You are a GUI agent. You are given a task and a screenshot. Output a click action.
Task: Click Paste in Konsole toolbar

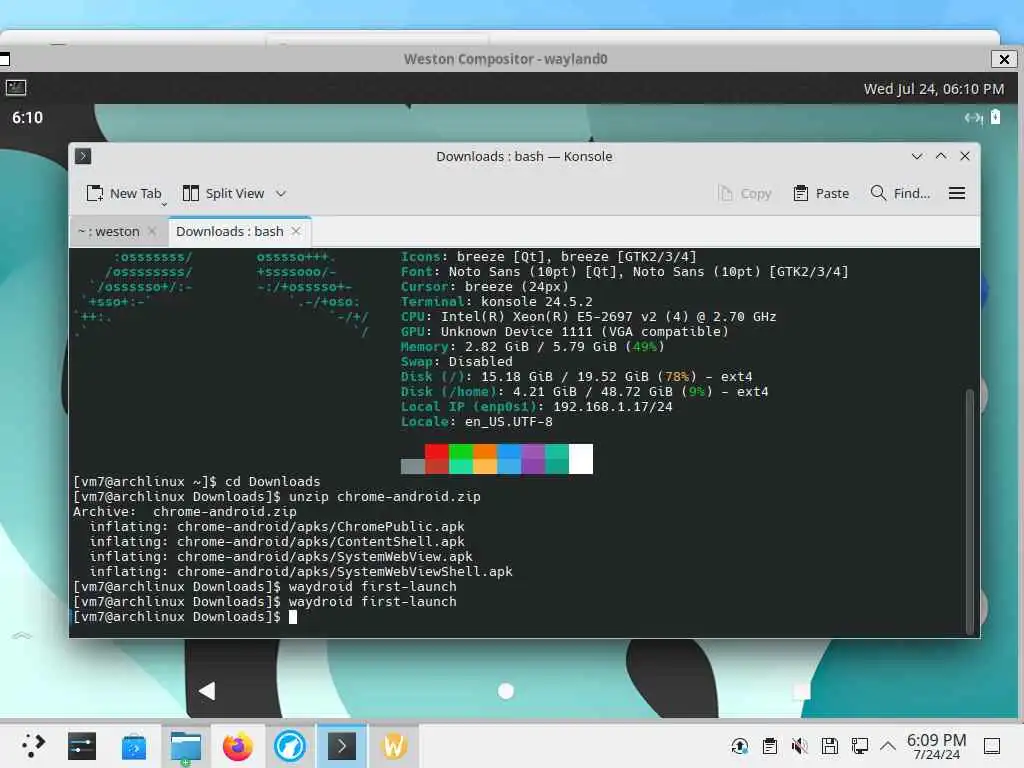[821, 193]
